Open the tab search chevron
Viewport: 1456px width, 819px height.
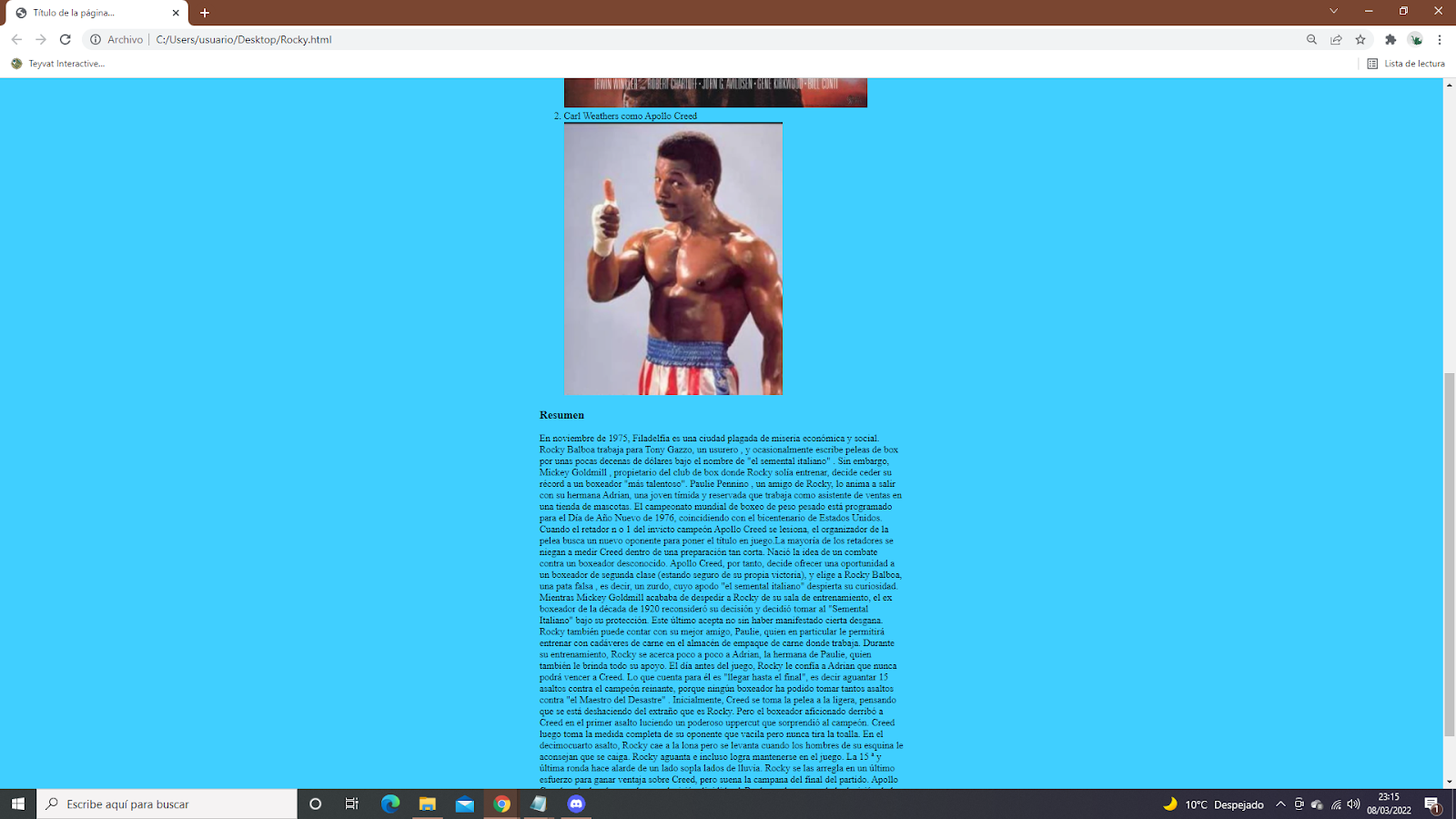point(1333,11)
